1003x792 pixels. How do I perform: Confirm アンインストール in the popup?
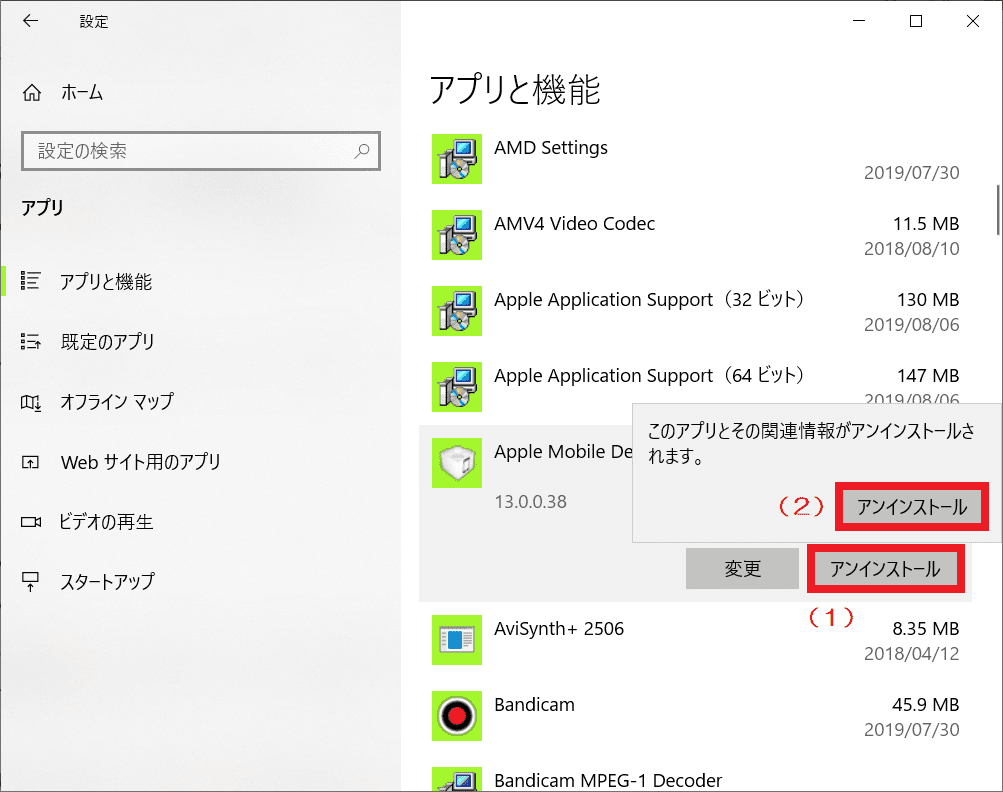click(912, 507)
